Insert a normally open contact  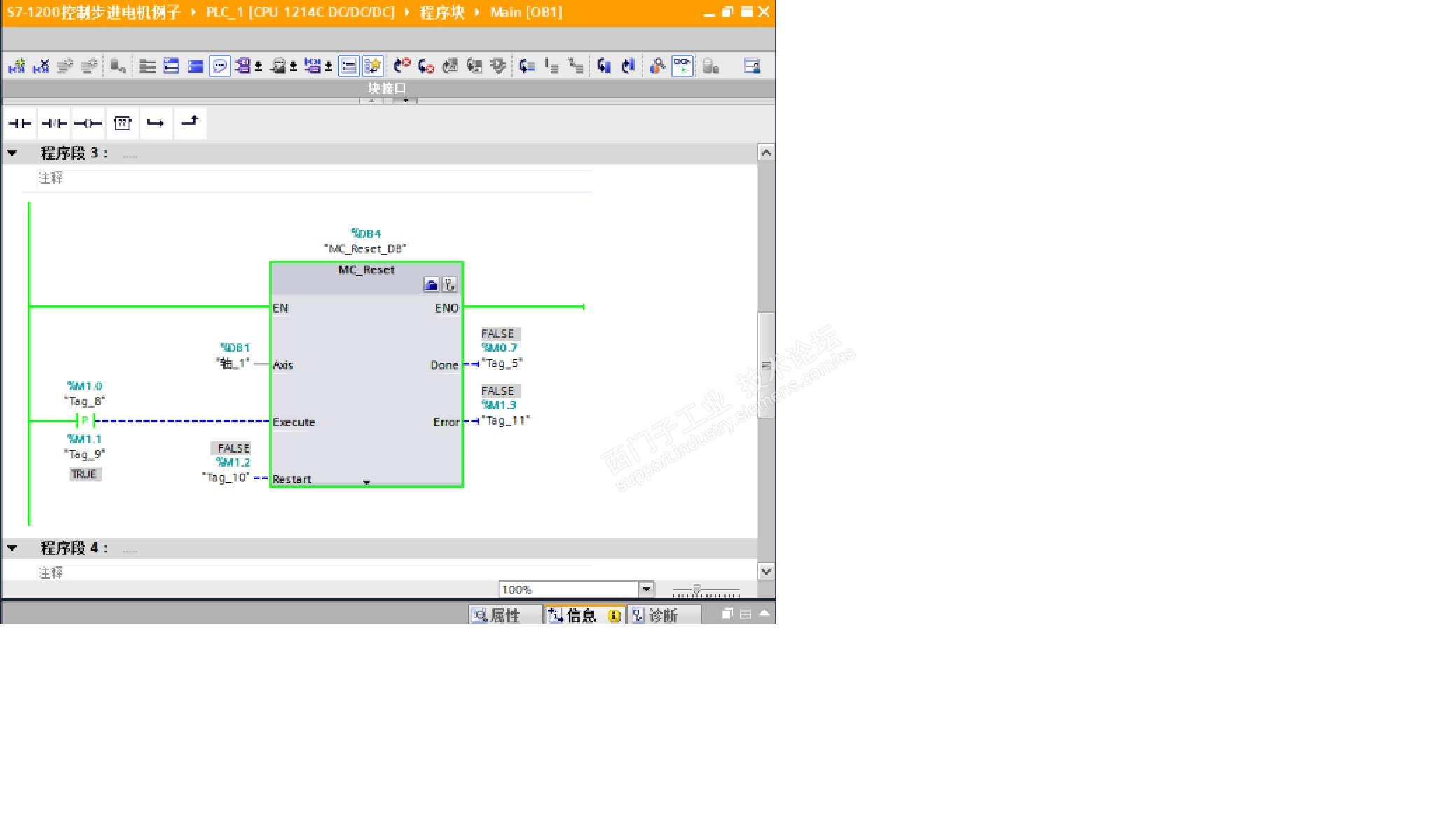pos(20,123)
